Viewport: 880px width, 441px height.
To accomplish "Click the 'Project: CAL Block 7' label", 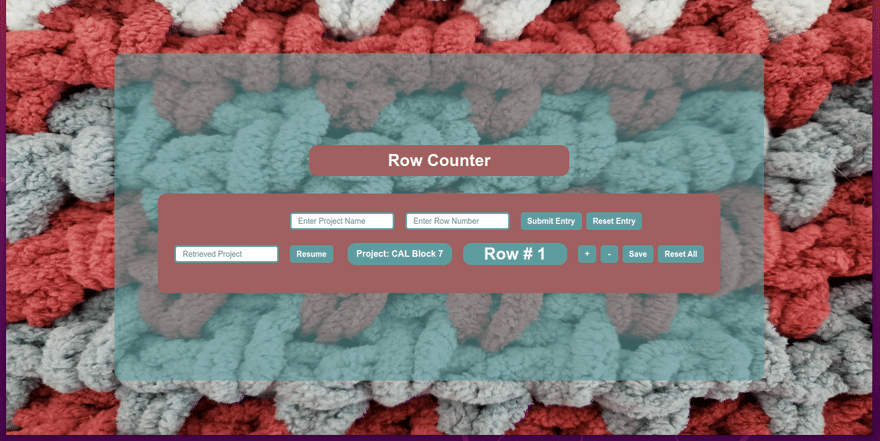I will [400, 254].
